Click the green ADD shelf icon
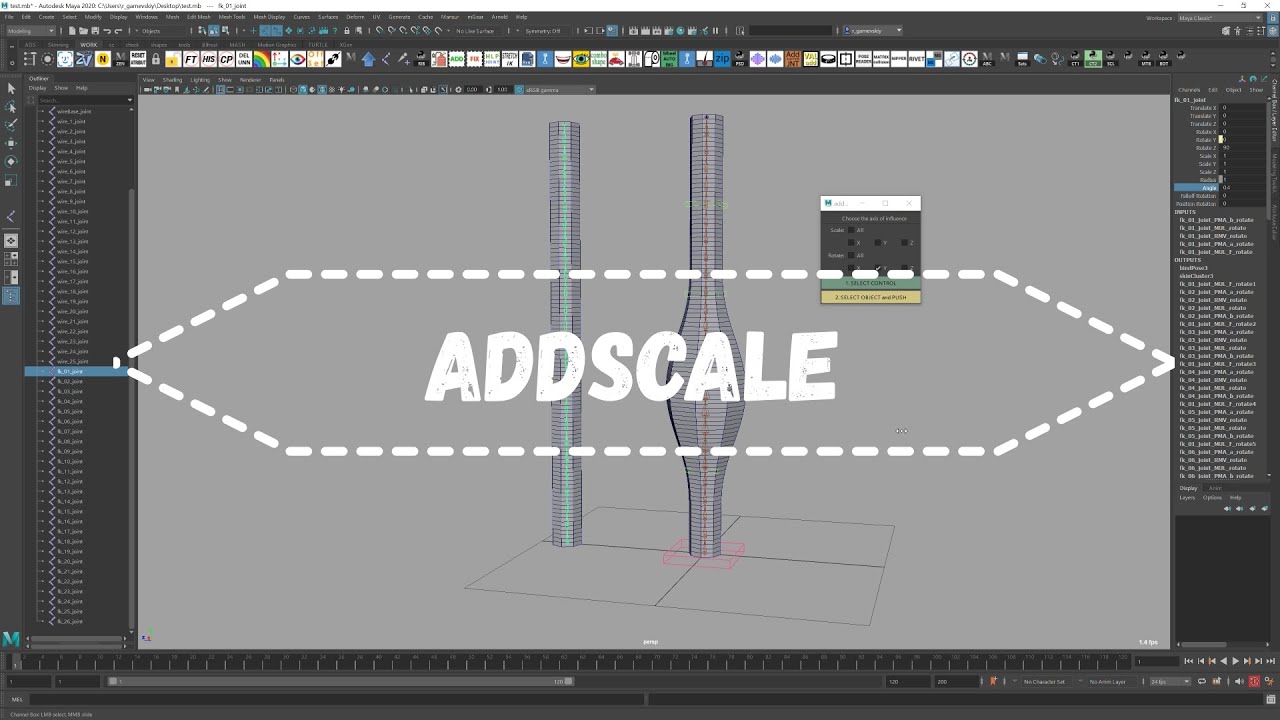The image size is (1280, 720). click(456, 59)
